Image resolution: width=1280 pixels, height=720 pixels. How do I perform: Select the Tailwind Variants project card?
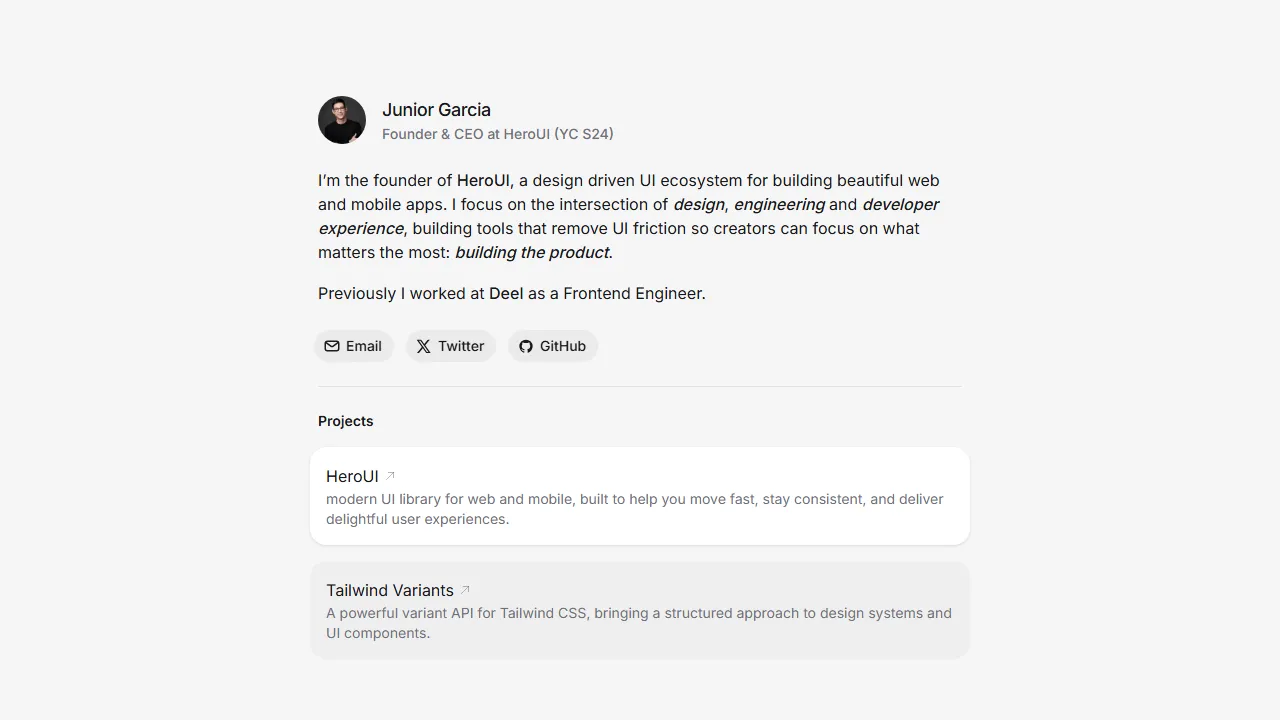coord(640,610)
